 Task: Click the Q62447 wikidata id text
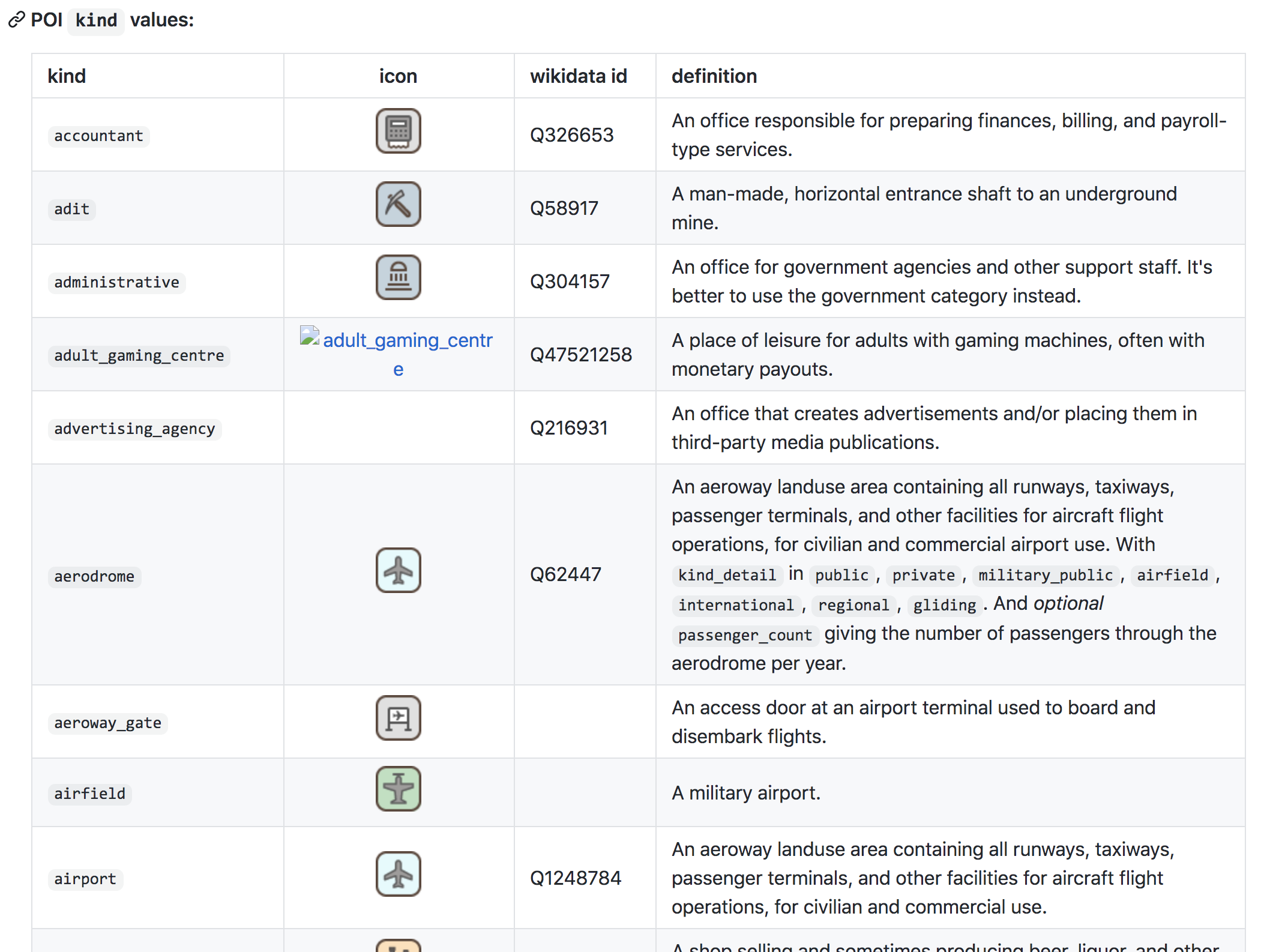(x=565, y=574)
